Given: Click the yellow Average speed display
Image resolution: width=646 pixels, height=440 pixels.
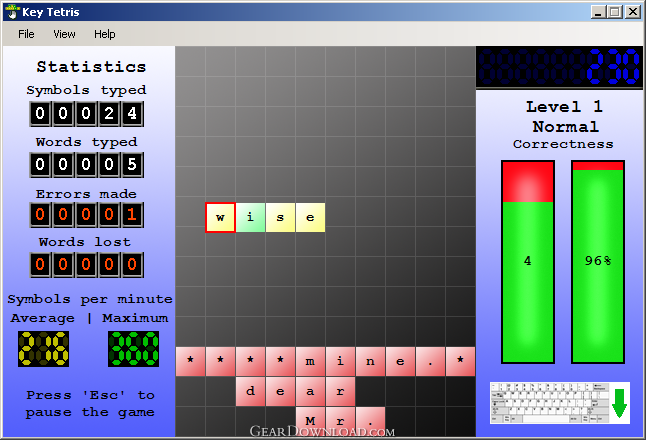Looking at the screenshot, I should pyautogui.click(x=44, y=349).
